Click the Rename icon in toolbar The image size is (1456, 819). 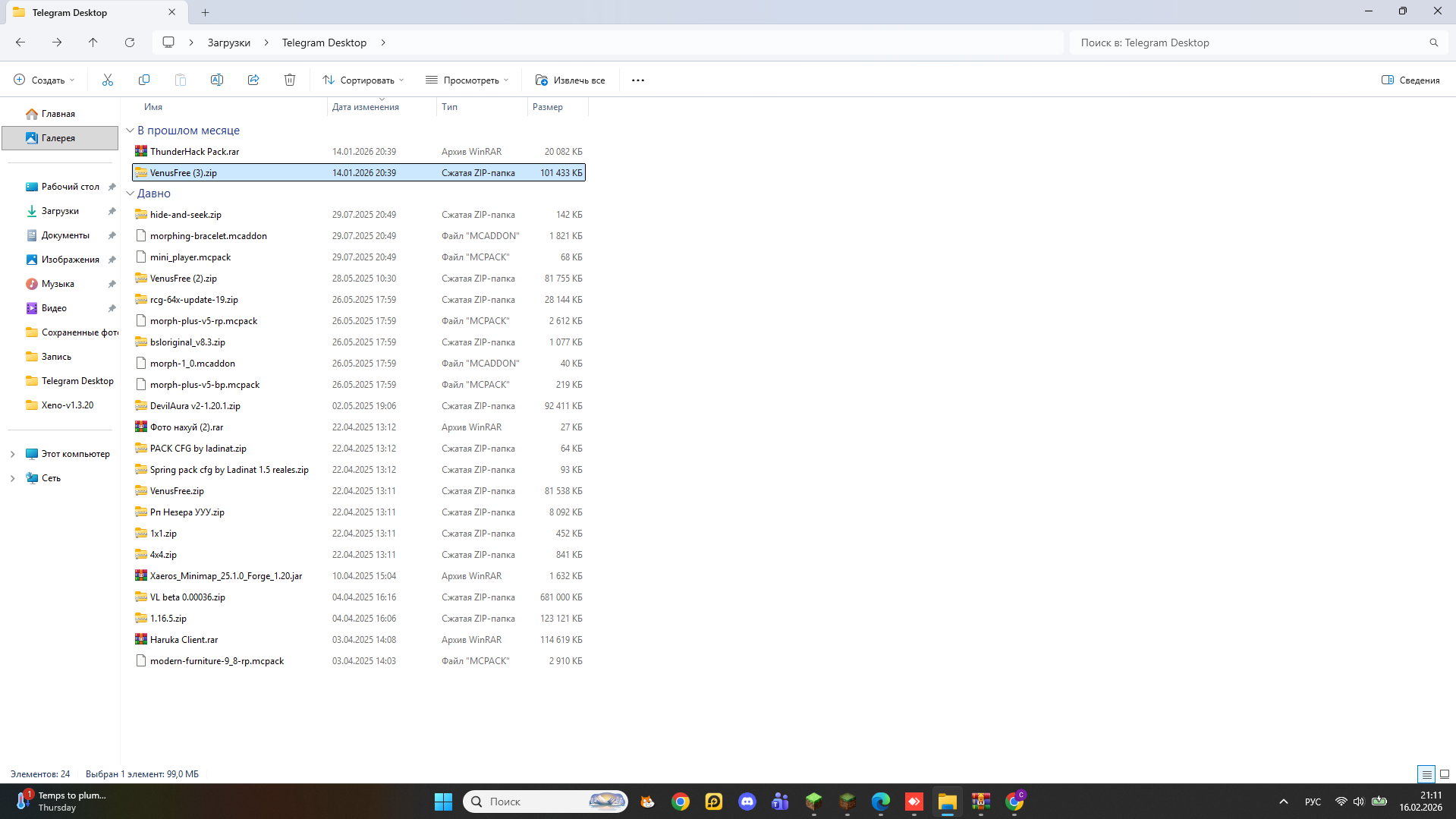pos(217,80)
